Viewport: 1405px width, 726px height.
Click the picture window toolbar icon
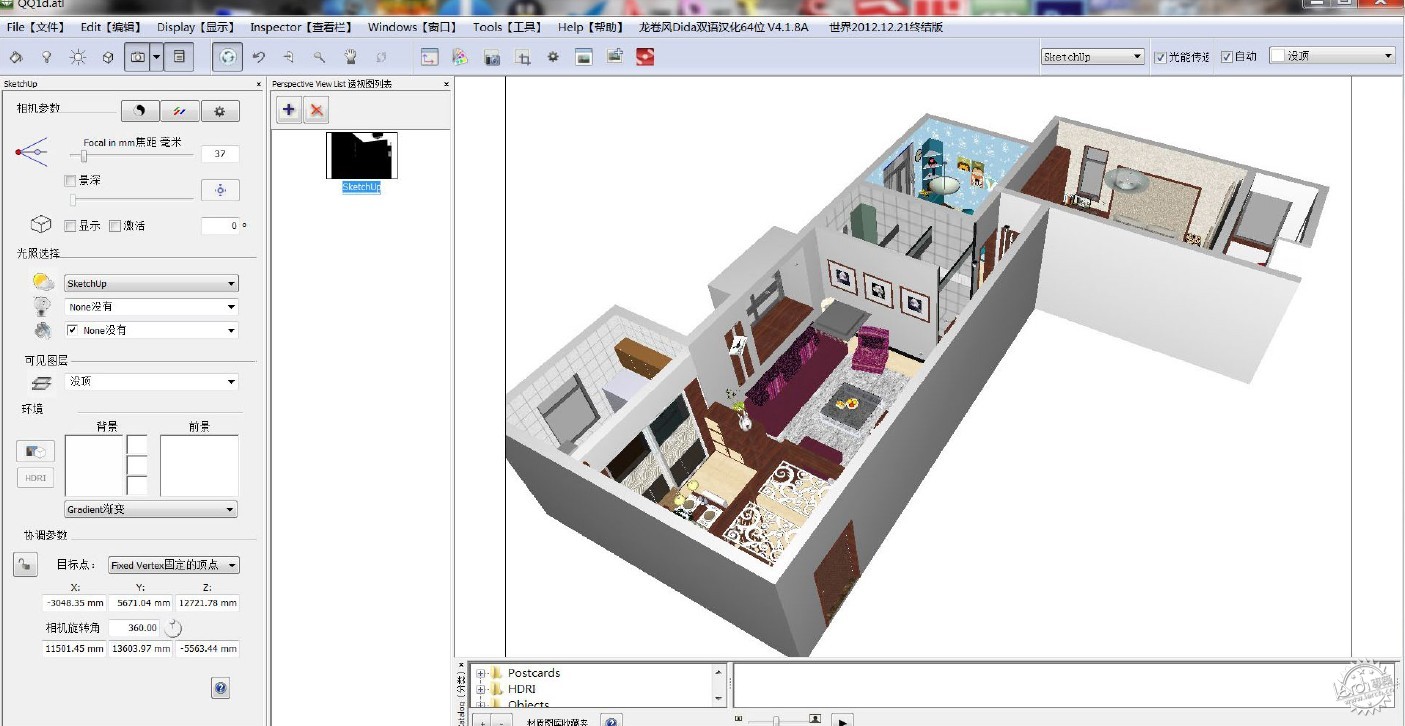point(584,57)
